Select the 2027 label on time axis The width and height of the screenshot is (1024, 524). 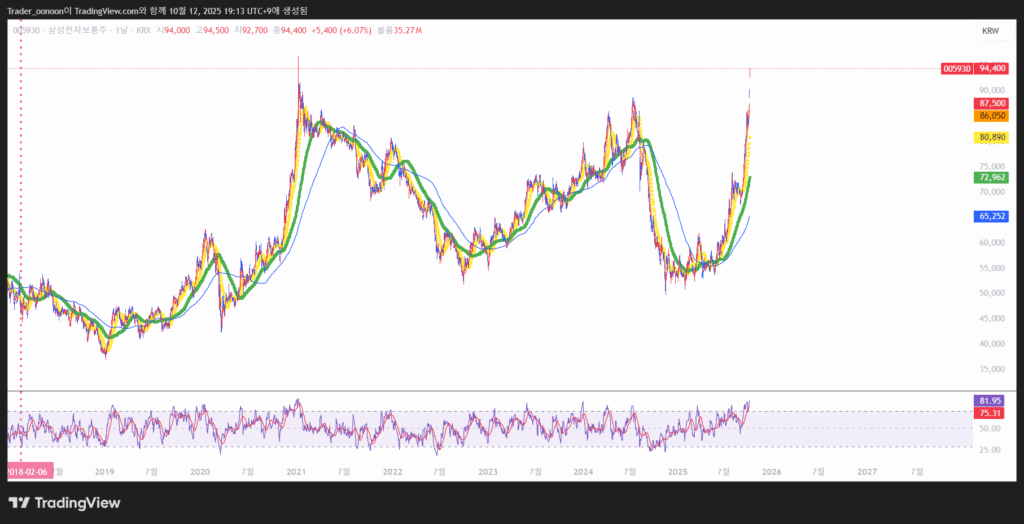coord(867,470)
